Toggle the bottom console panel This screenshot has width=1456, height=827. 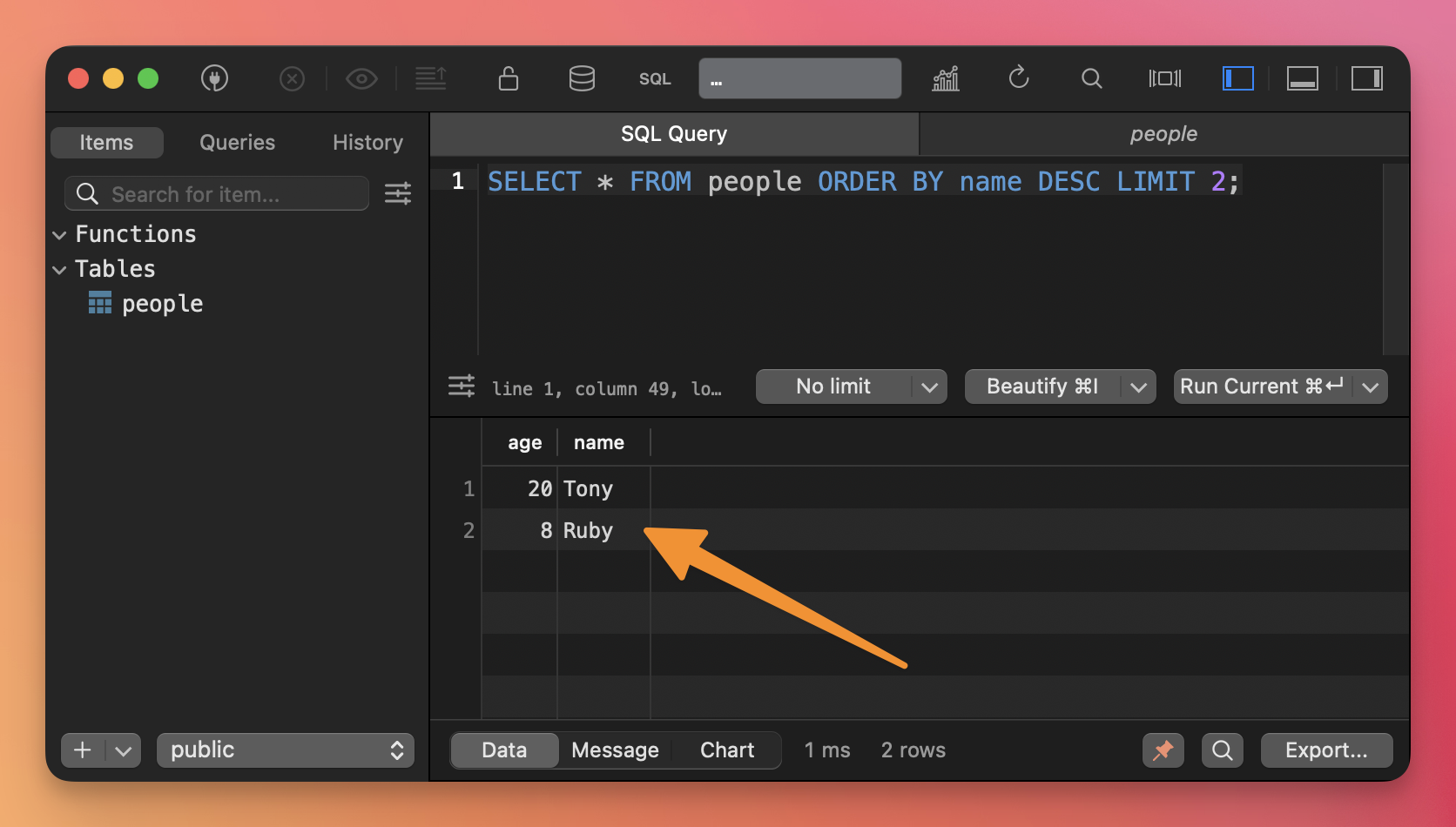(x=1302, y=79)
